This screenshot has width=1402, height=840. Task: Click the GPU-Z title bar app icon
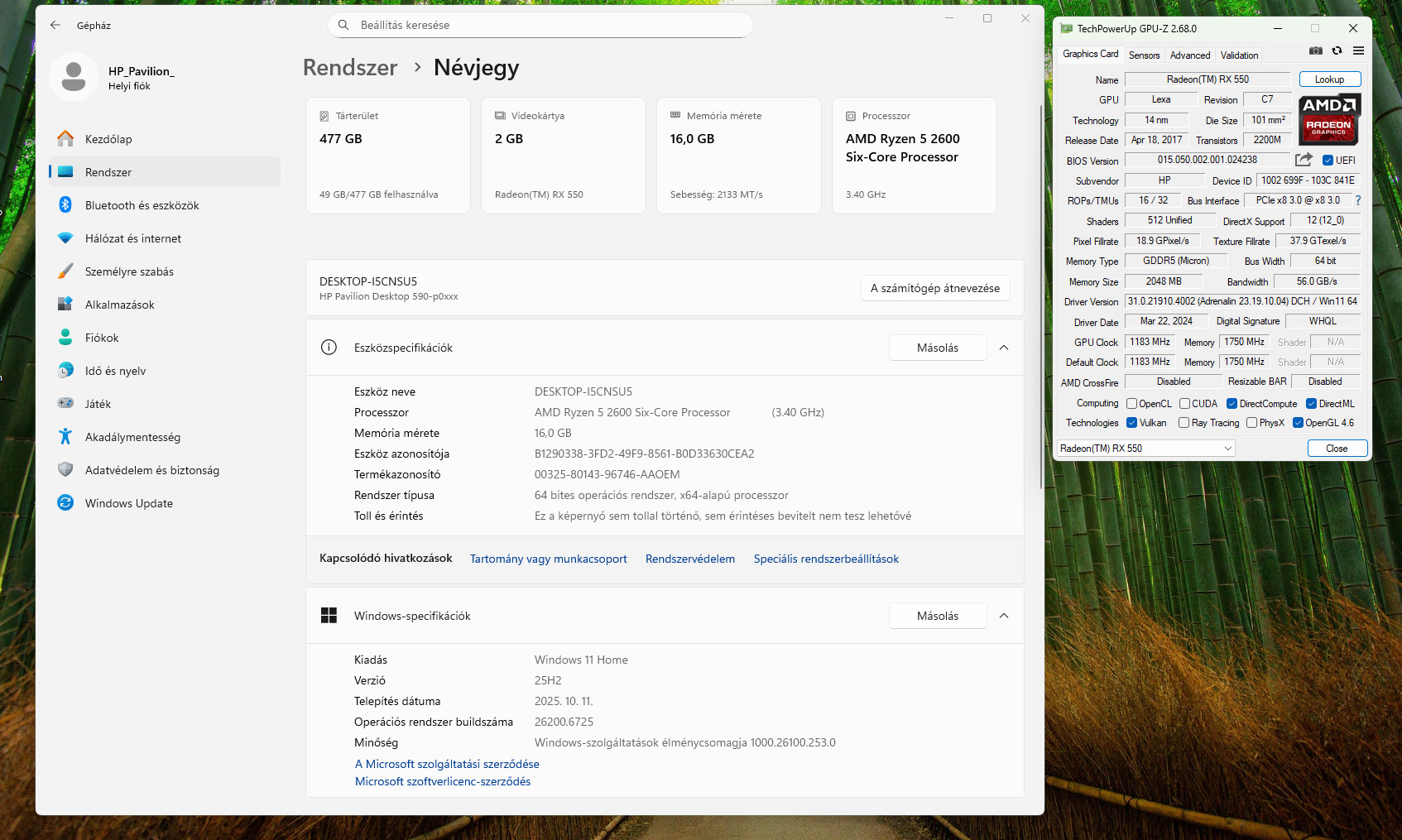tap(1067, 28)
